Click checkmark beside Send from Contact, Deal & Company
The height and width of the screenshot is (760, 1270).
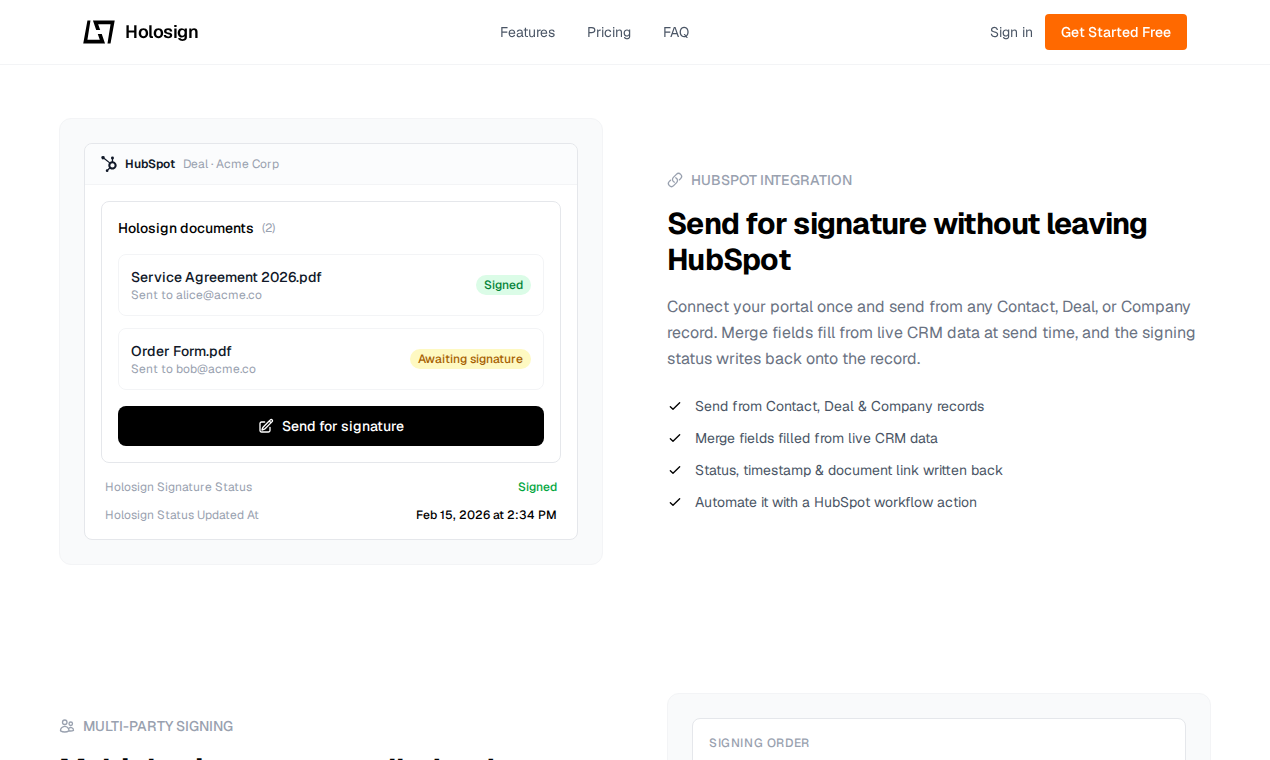pyautogui.click(x=675, y=406)
